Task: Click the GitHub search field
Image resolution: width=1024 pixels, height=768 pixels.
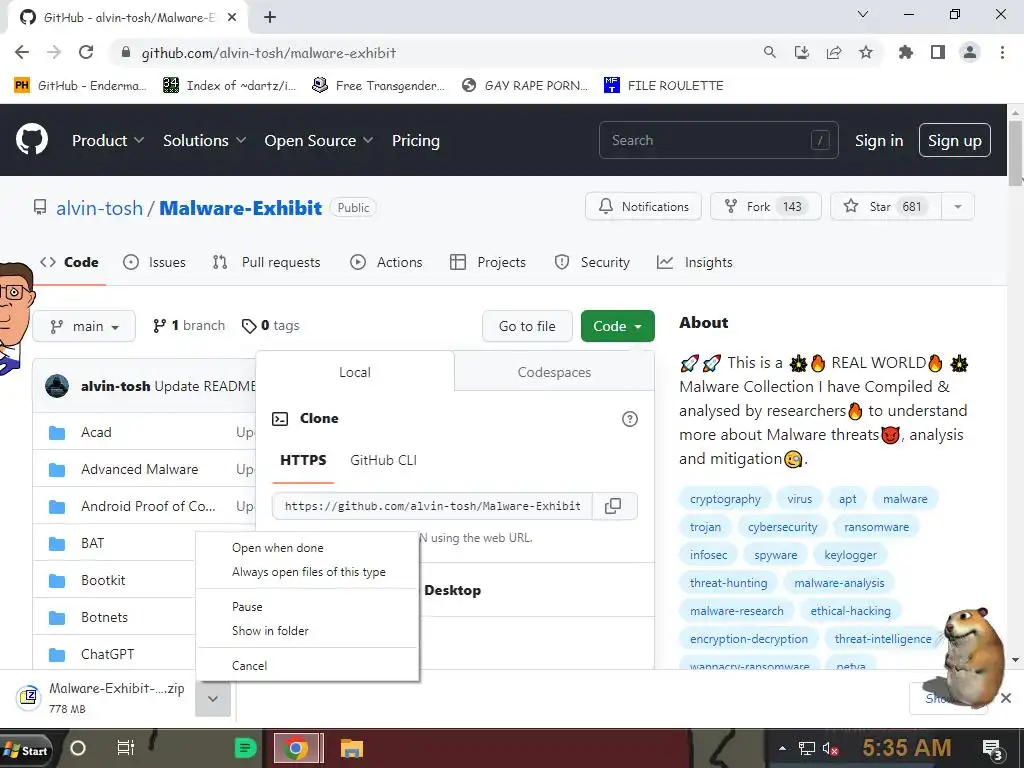Action: pos(718,140)
